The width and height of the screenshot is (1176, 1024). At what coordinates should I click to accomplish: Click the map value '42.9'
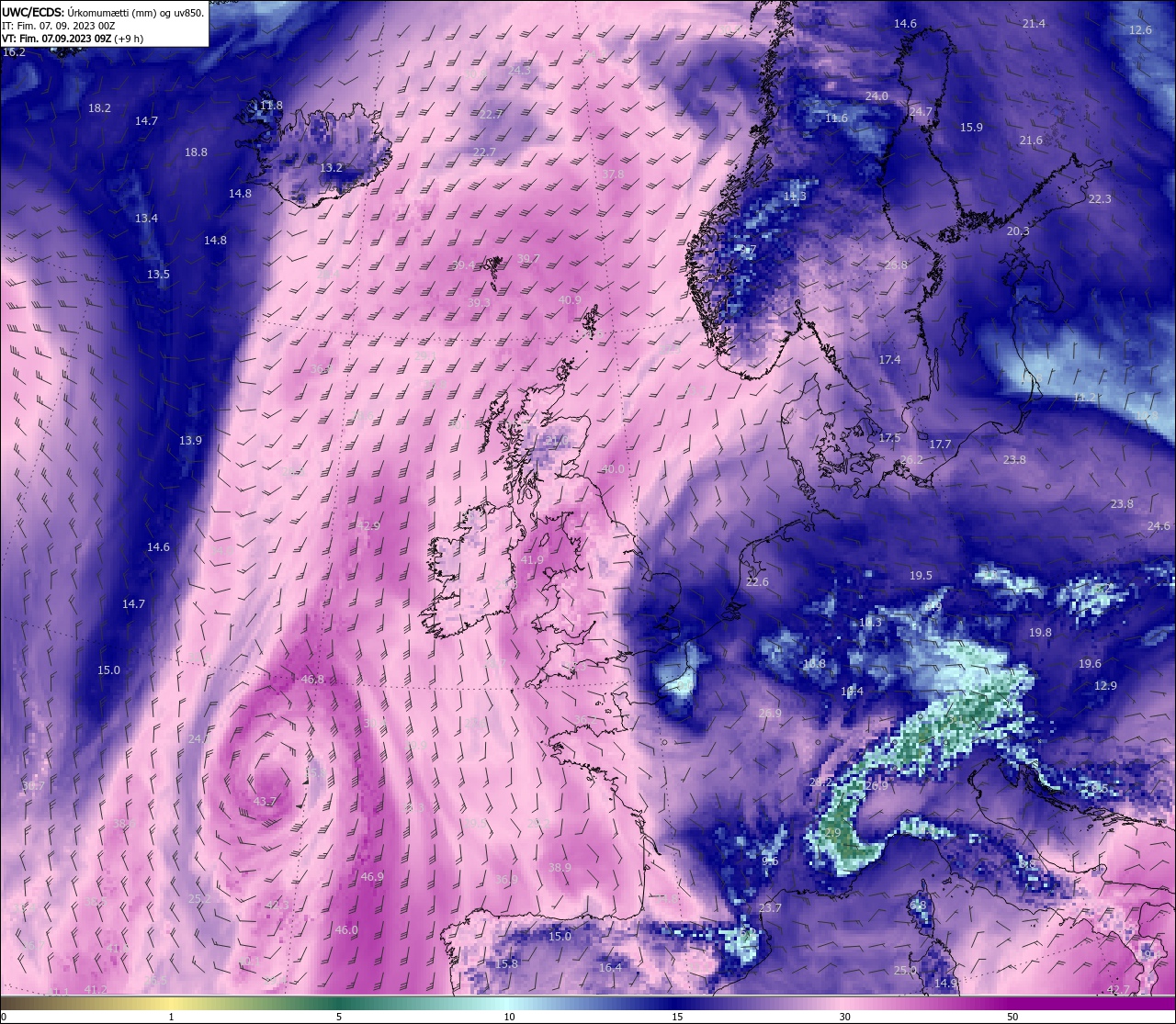tap(368, 526)
